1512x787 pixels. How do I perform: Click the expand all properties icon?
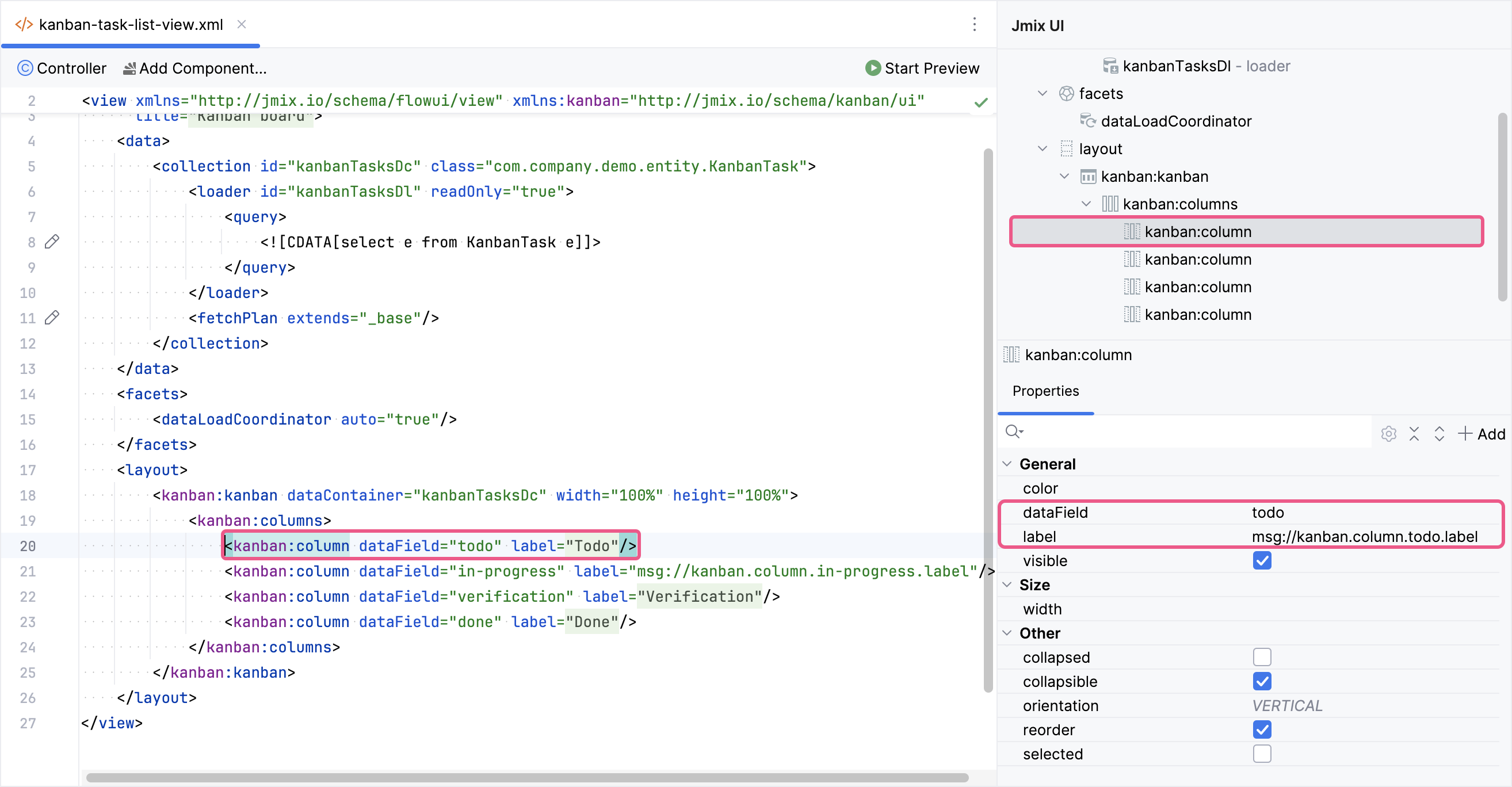click(1439, 434)
